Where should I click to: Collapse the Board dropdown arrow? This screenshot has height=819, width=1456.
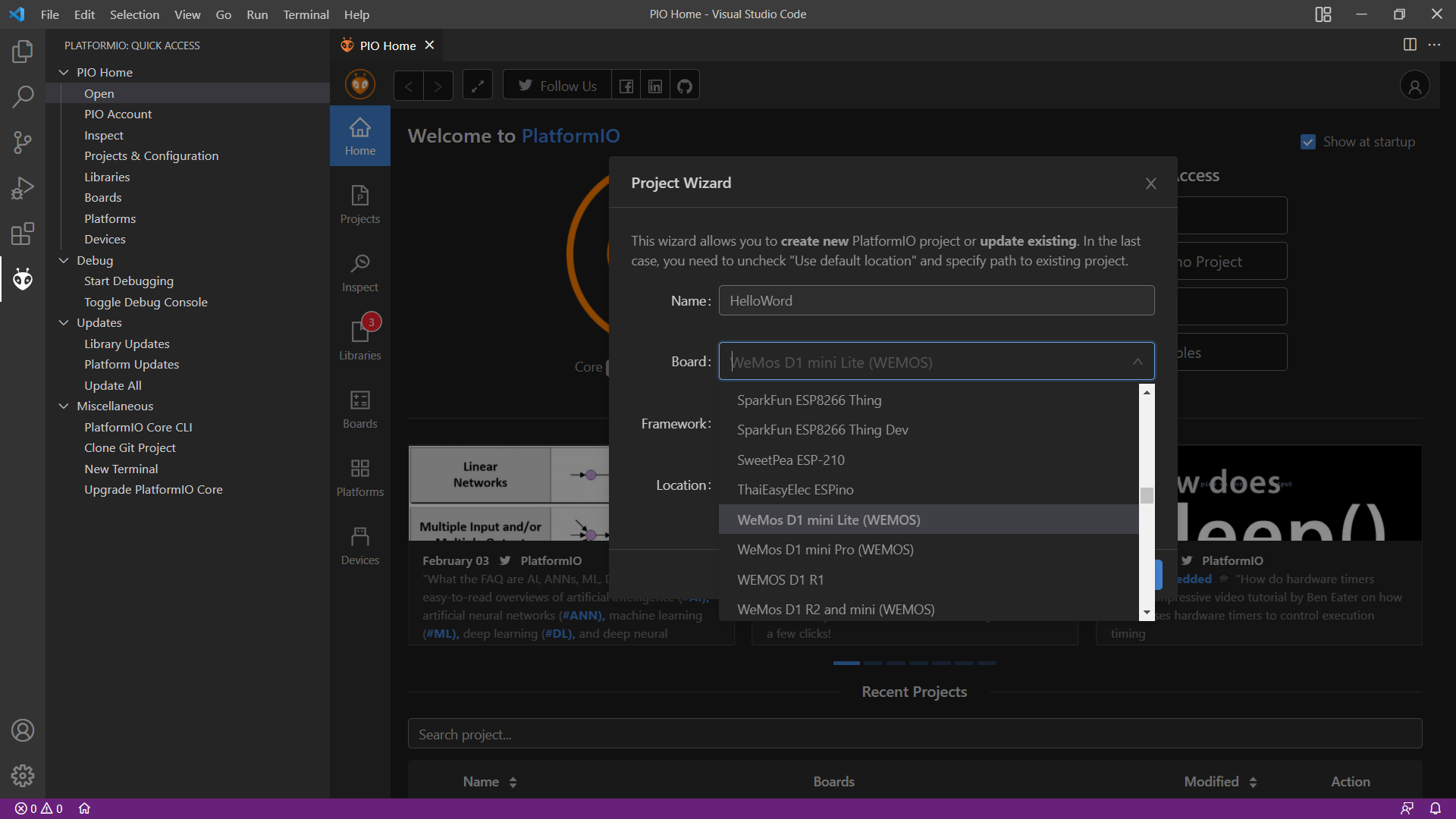pyautogui.click(x=1137, y=362)
